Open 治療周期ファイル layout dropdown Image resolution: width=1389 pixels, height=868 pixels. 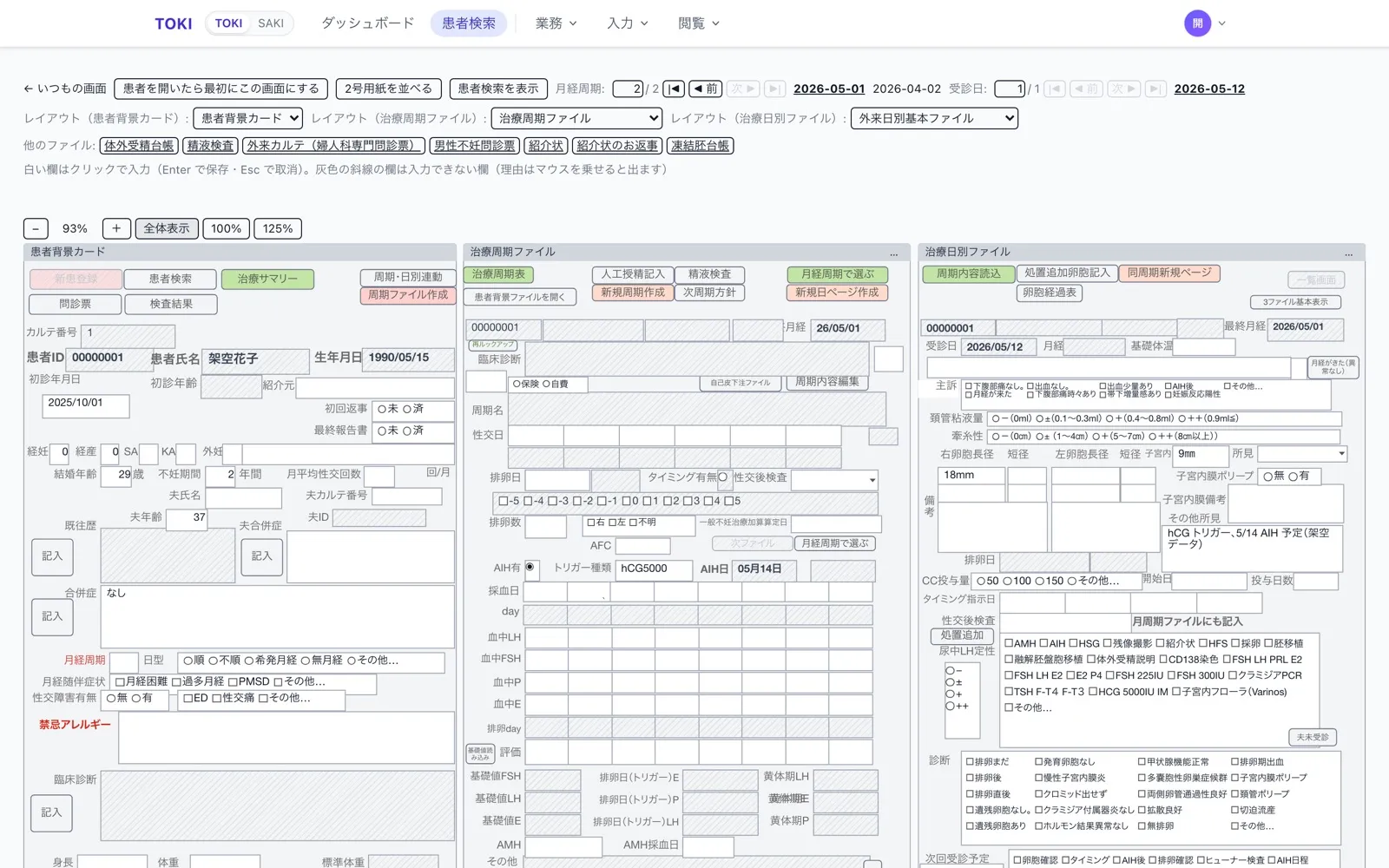click(x=576, y=118)
